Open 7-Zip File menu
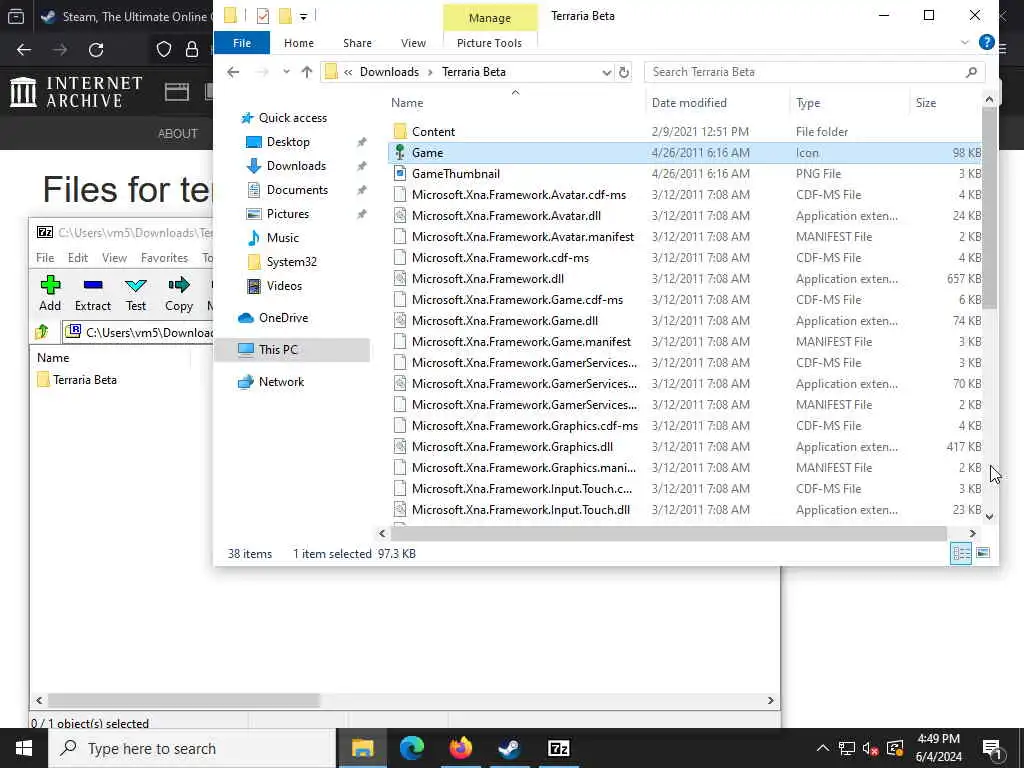Viewport: 1024px width, 768px height. (x=45, y=258)
